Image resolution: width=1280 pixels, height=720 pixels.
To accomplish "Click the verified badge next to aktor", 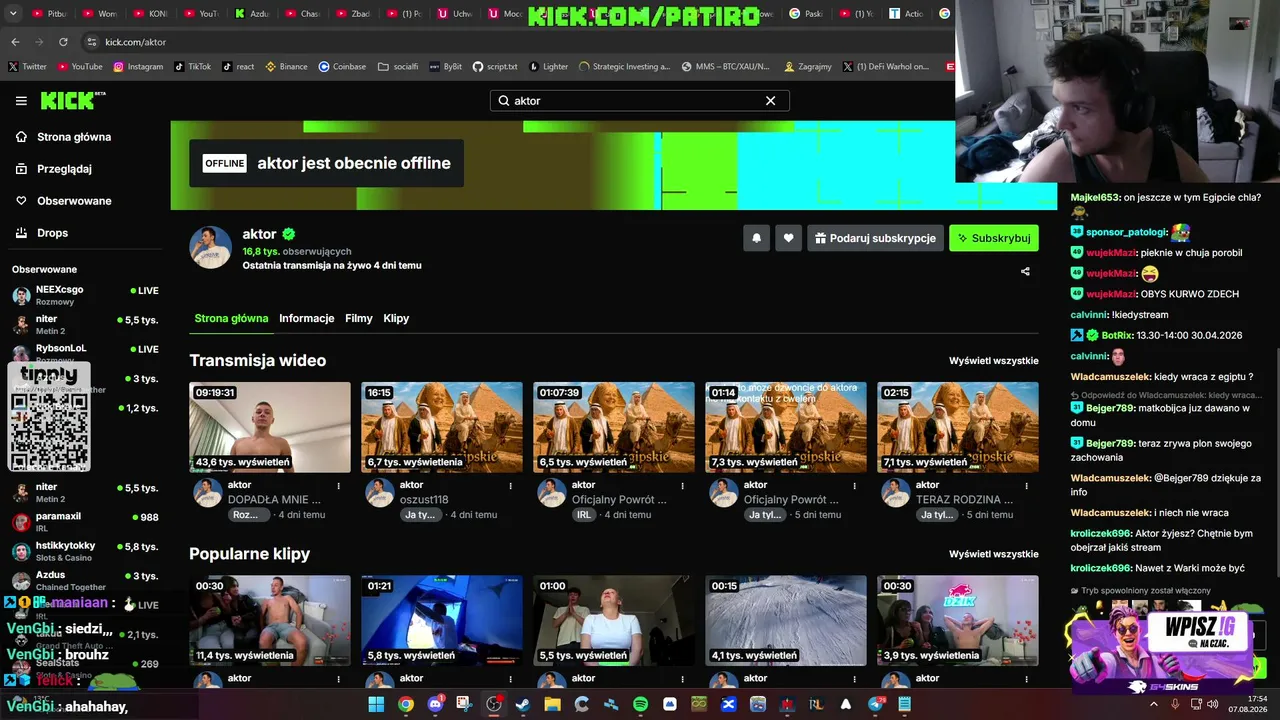I will (289, 235).
